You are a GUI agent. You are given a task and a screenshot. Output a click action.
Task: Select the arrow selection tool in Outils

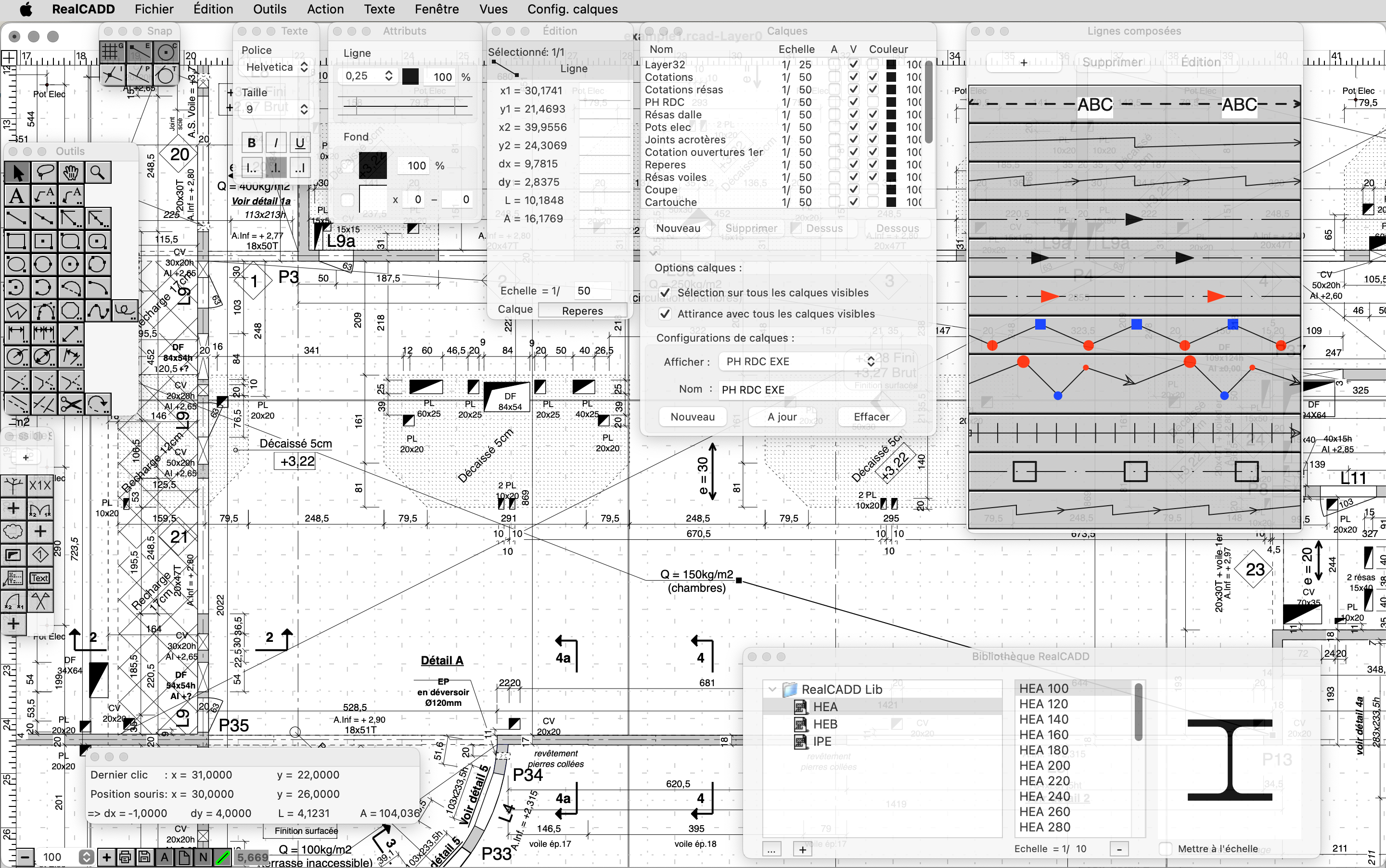pyautogui.click(x=17, y=172)
